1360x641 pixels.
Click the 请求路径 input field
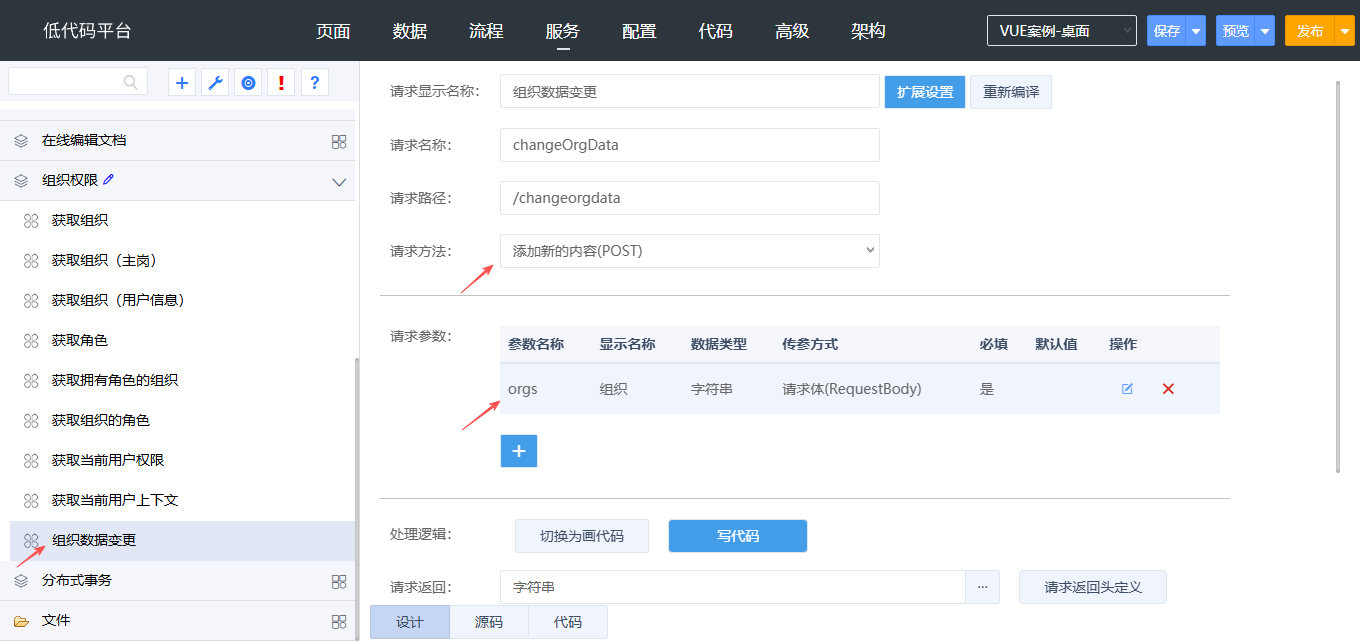pyautogui.click(x=689, y=198)
